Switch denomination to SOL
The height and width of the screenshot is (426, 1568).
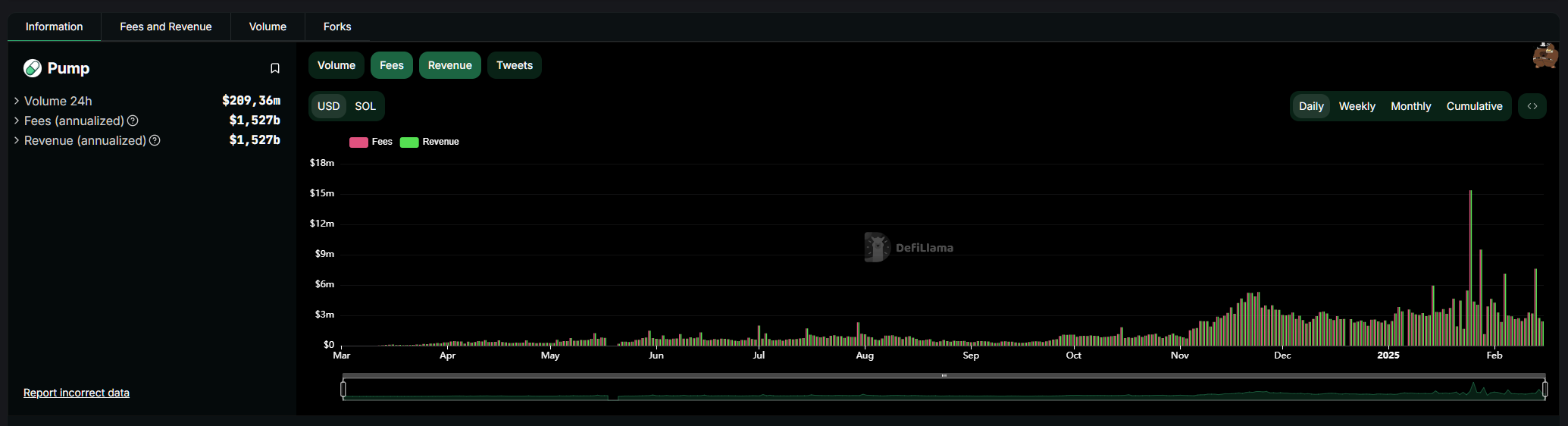(365, 106)
